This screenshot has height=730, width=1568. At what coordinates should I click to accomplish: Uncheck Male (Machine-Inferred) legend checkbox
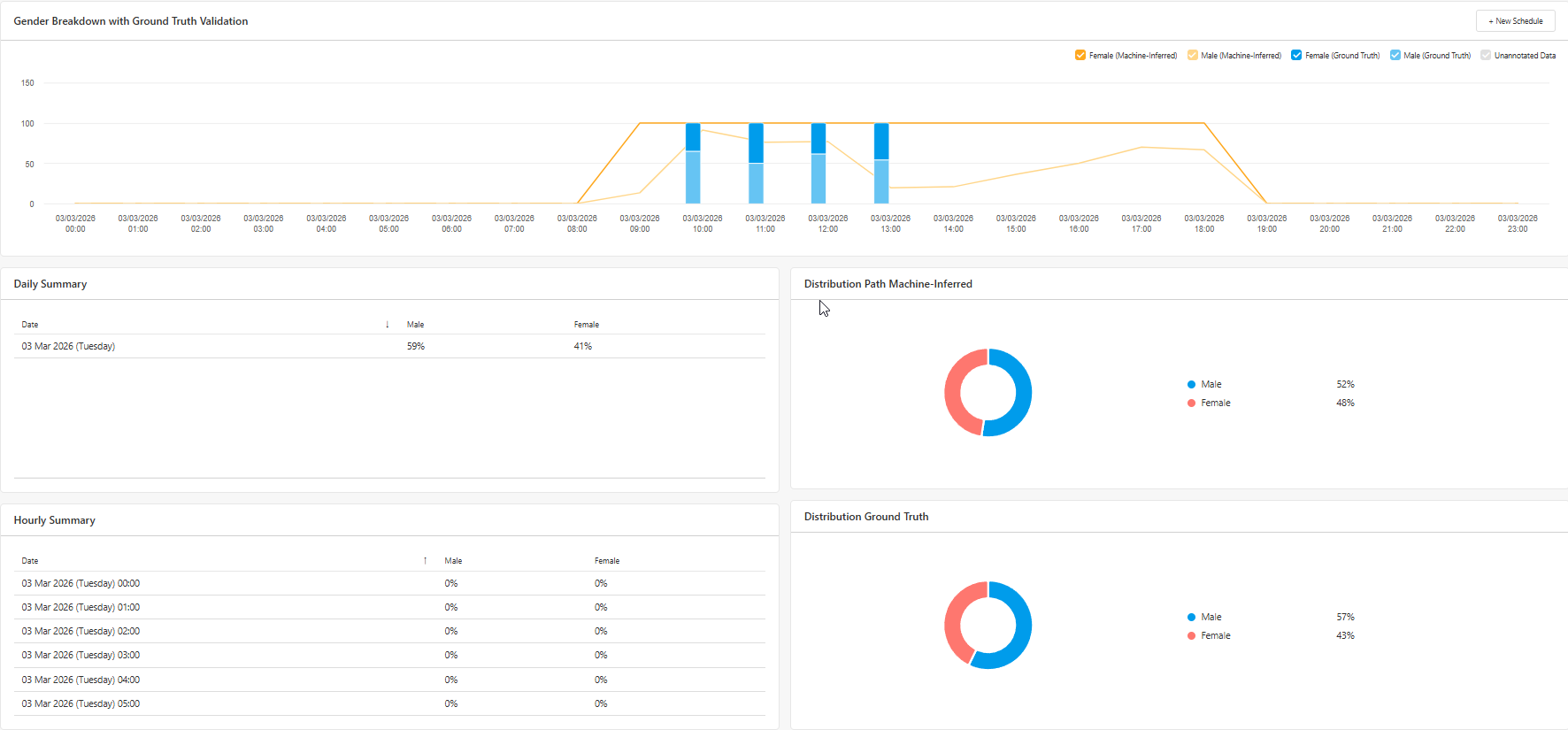point(1193,55)
